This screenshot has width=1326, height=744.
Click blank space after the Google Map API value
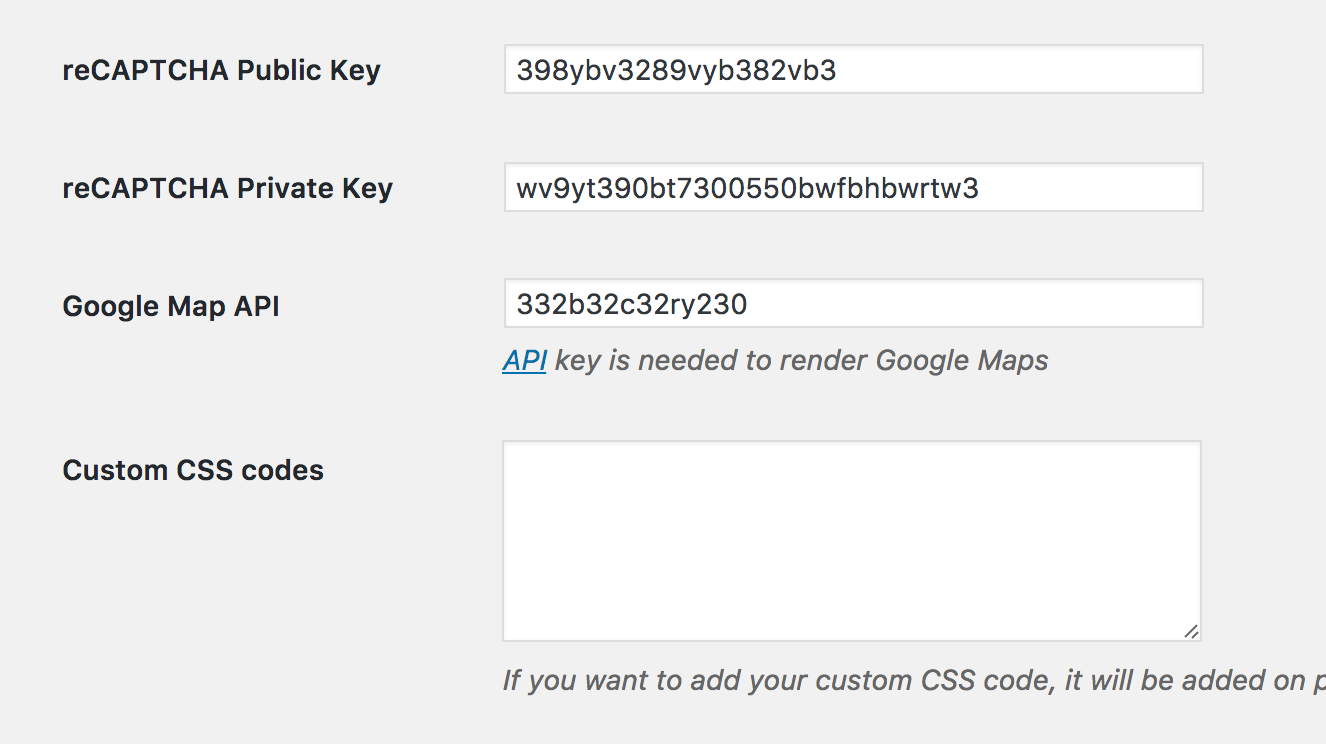pos(975,304)
